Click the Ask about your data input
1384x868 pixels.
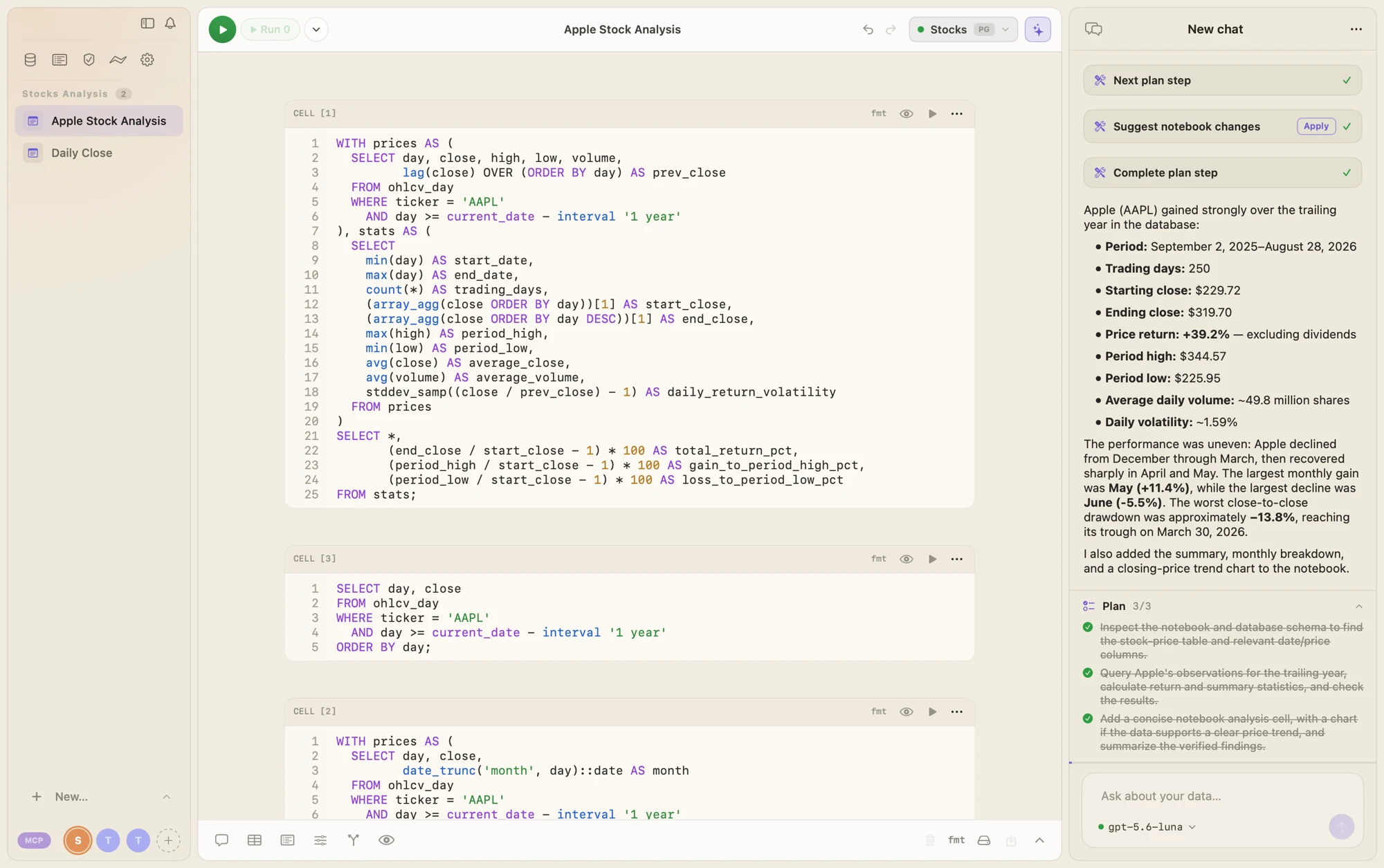point(1222,797)
